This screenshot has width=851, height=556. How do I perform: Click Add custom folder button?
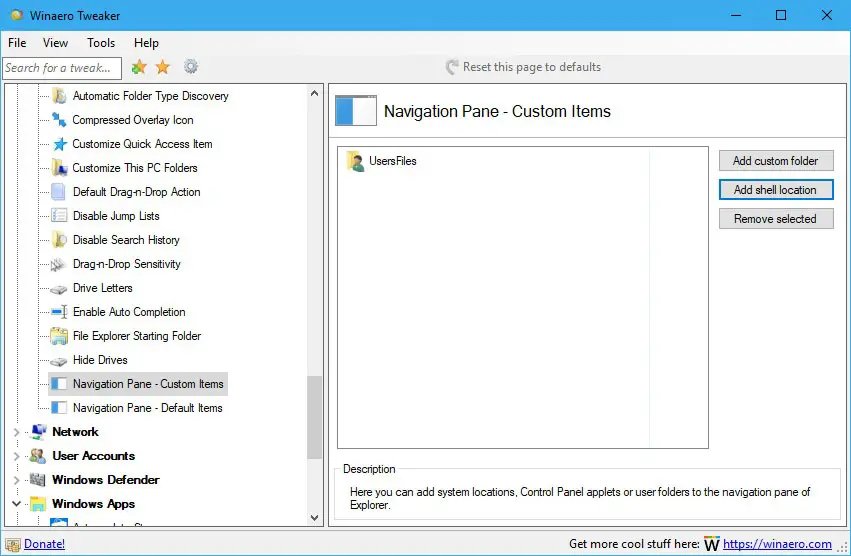[776, 161]
